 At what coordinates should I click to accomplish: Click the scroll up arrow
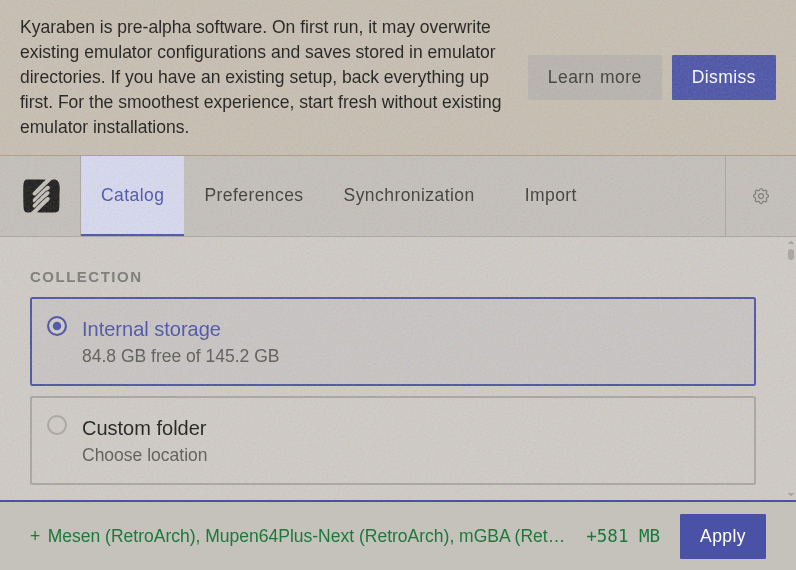[x=790, y=243]
